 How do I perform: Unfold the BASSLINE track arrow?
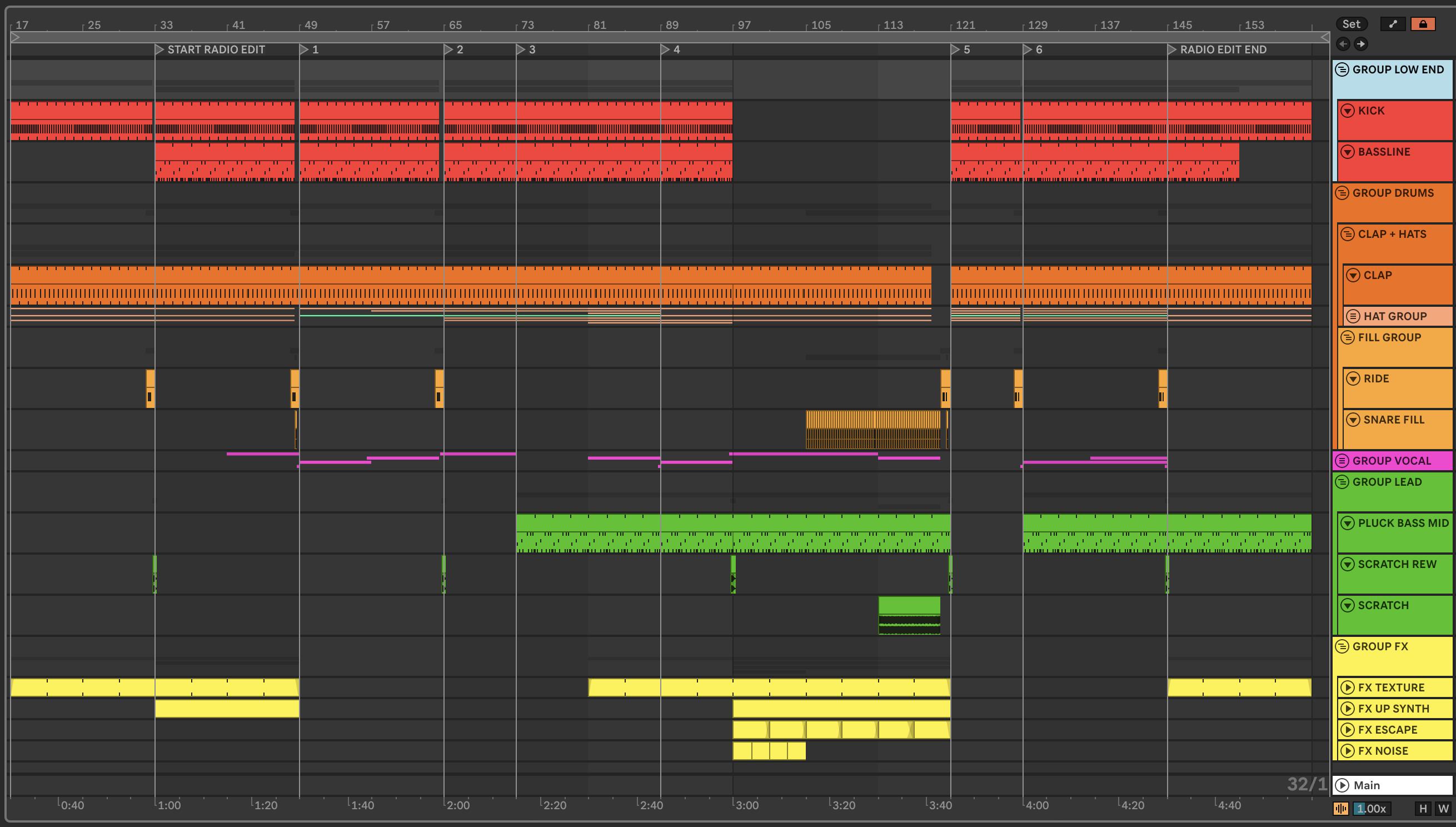[x=1348, y=152]
